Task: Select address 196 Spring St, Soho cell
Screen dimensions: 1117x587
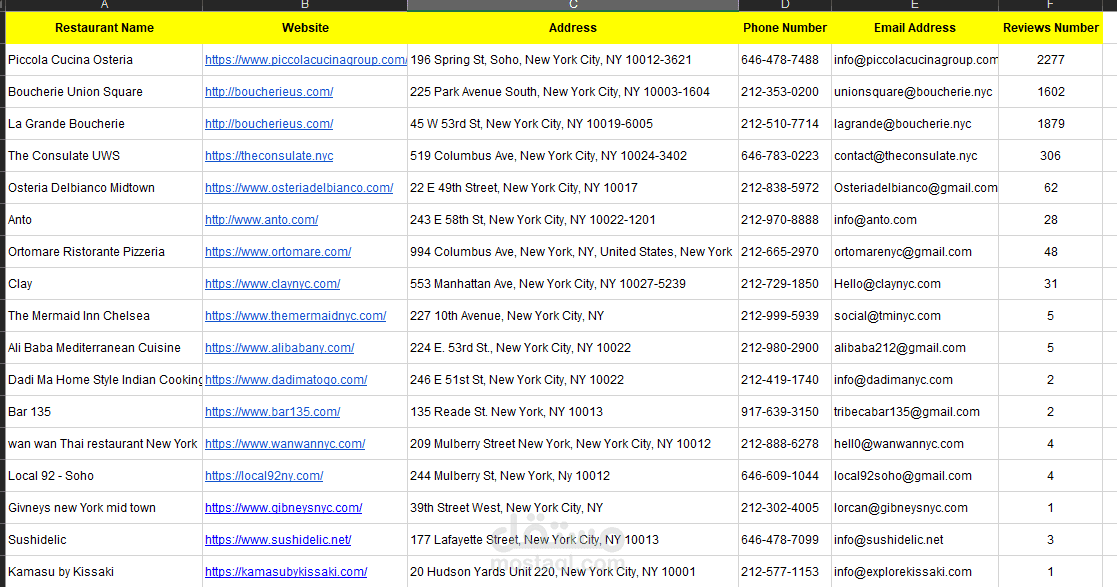Action: point(573,60)
